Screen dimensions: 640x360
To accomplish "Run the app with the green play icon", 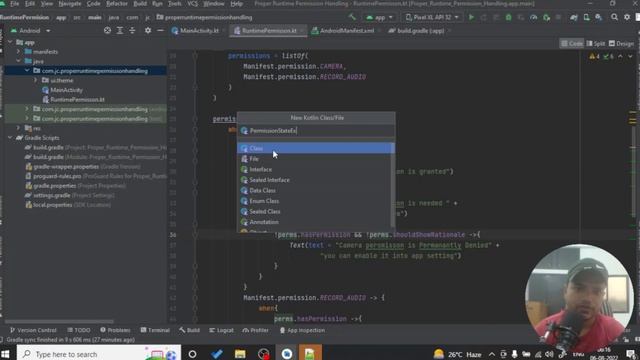I will click(471, 18).
